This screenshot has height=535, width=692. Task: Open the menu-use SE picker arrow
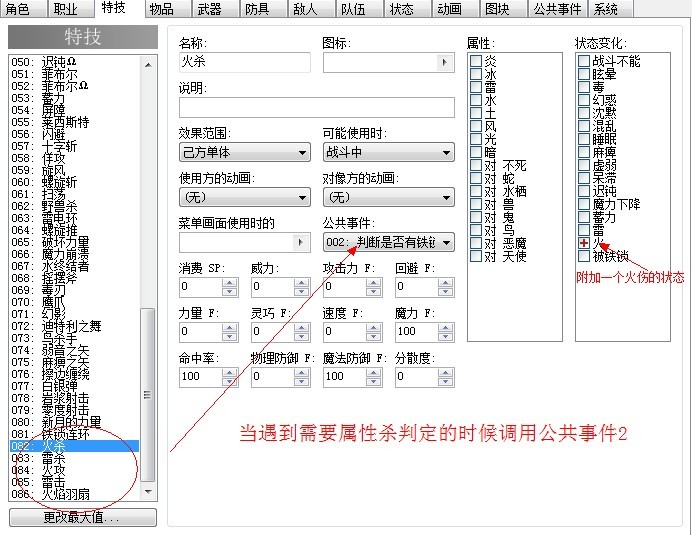(301, 242)
